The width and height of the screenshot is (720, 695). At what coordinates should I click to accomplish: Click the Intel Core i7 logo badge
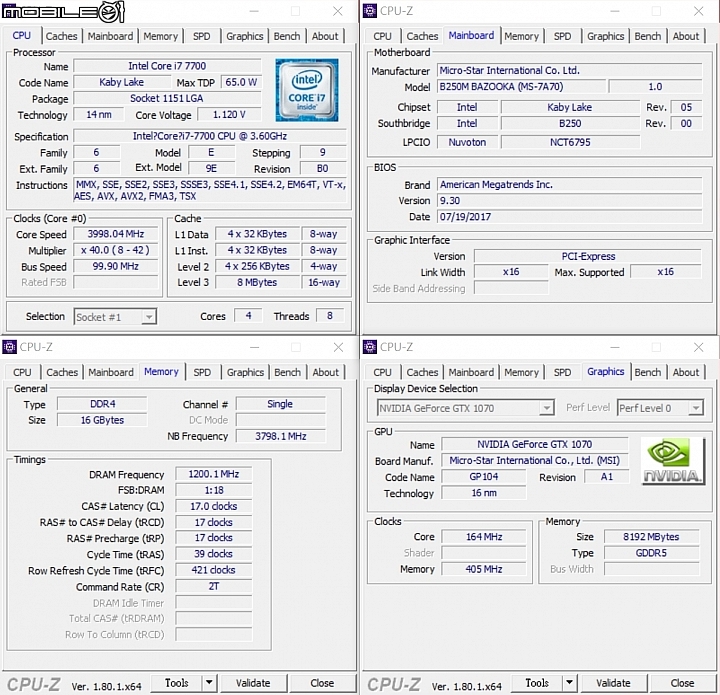[307, 90]
